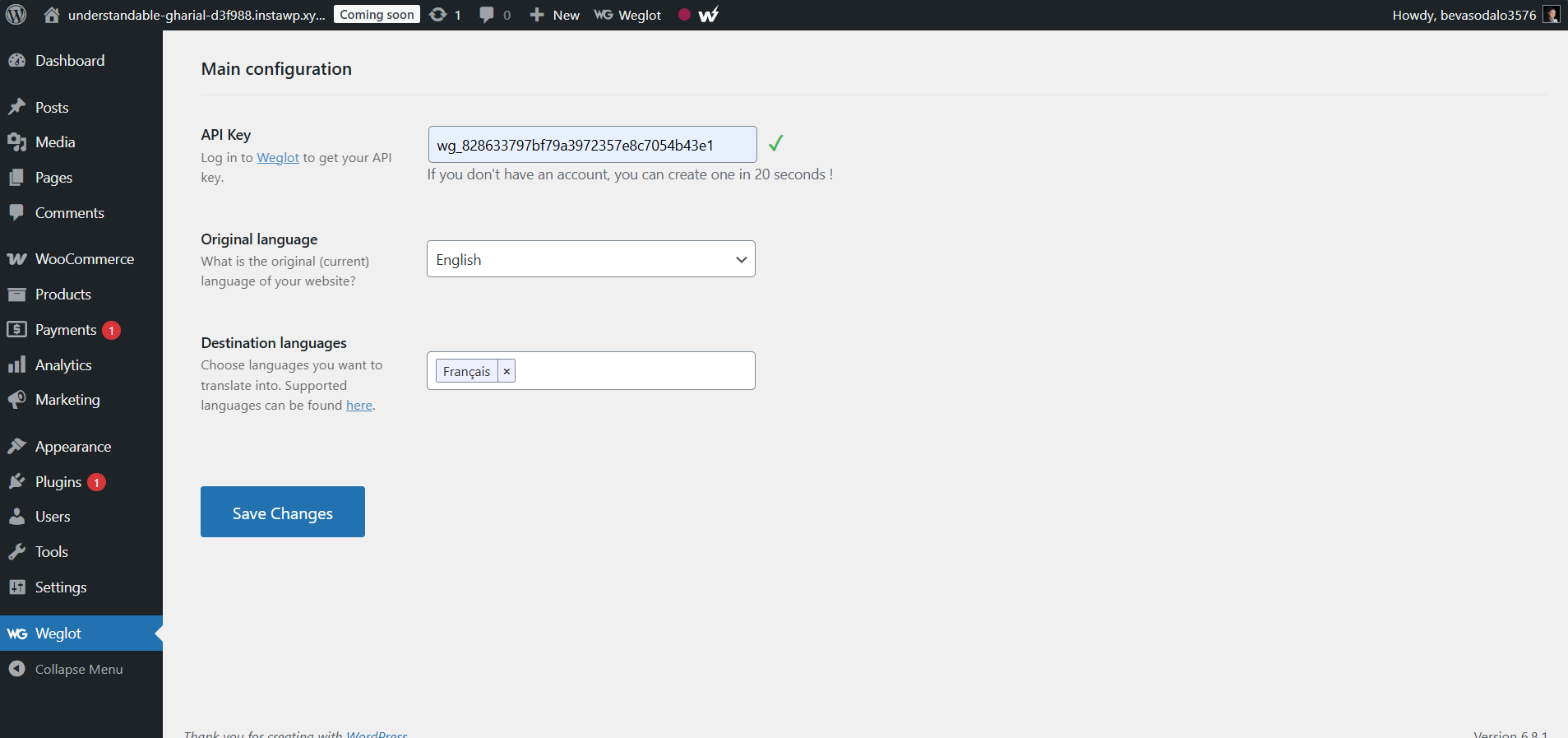Click the plus New icon

(x=537, y=15)
